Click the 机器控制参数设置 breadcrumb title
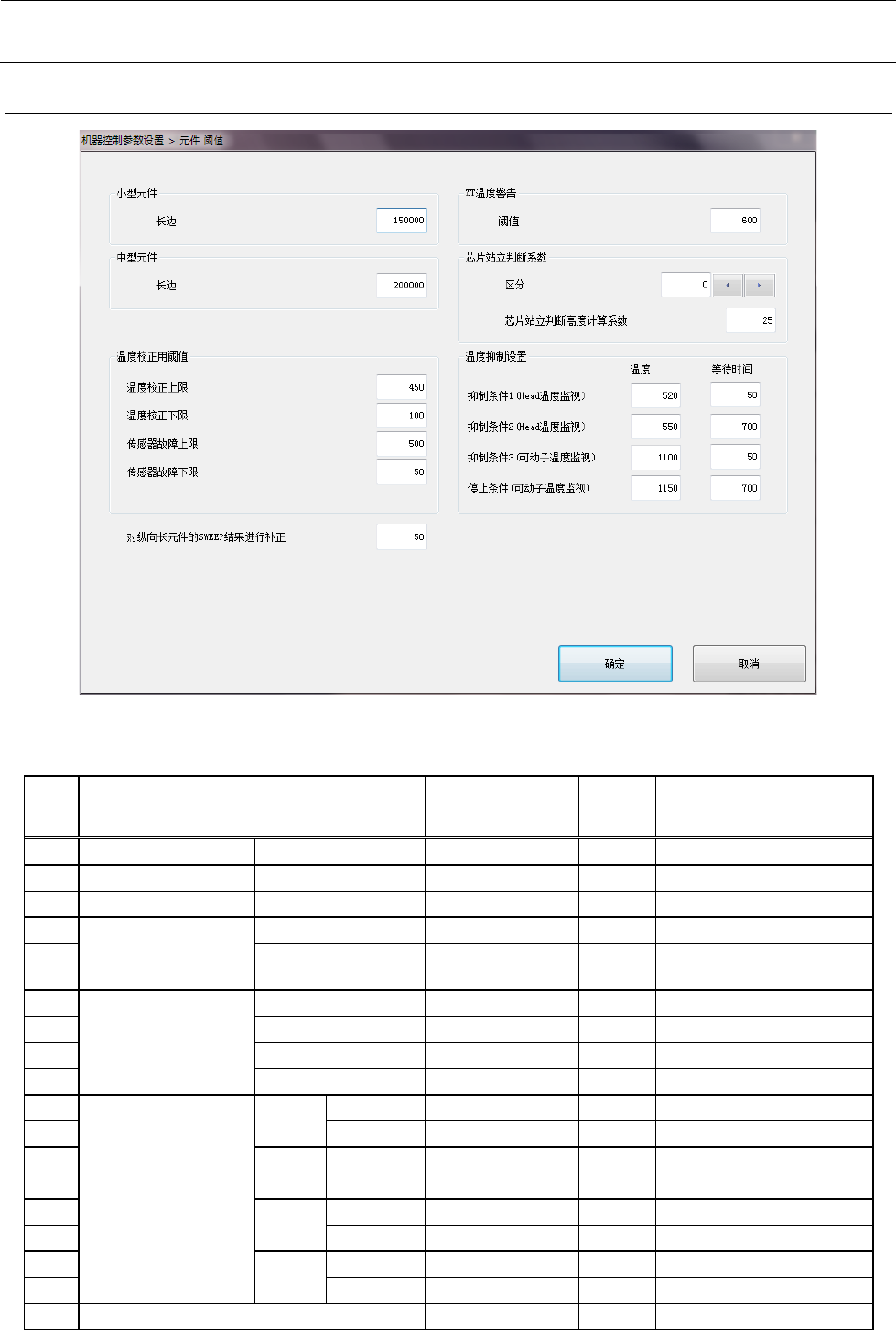This screenshot has width=896, height=1330. pyautogui.click(x=123, y=140)
